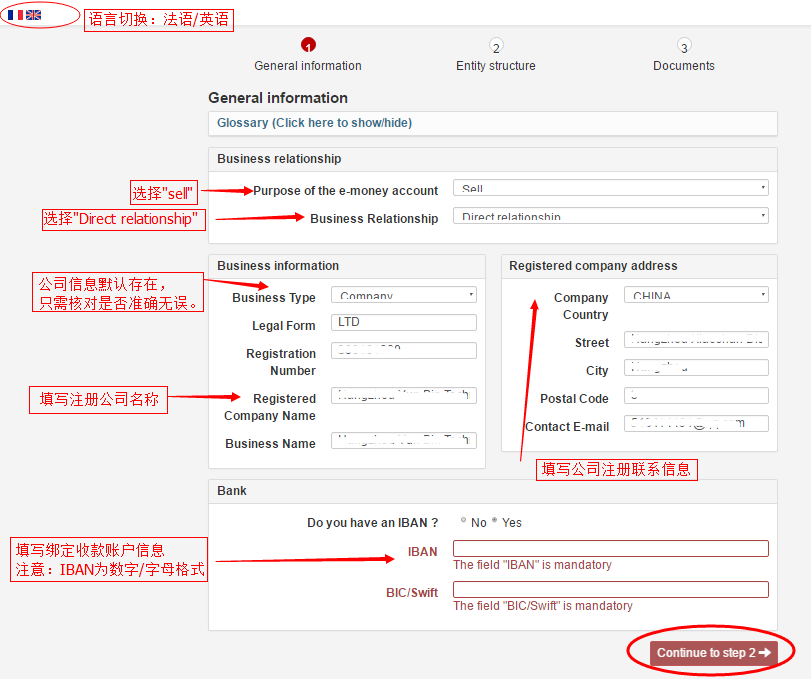This screenshot has width=811, height=679.
Task: Select the French flag for language switch
Action: [x=13, y=14]
